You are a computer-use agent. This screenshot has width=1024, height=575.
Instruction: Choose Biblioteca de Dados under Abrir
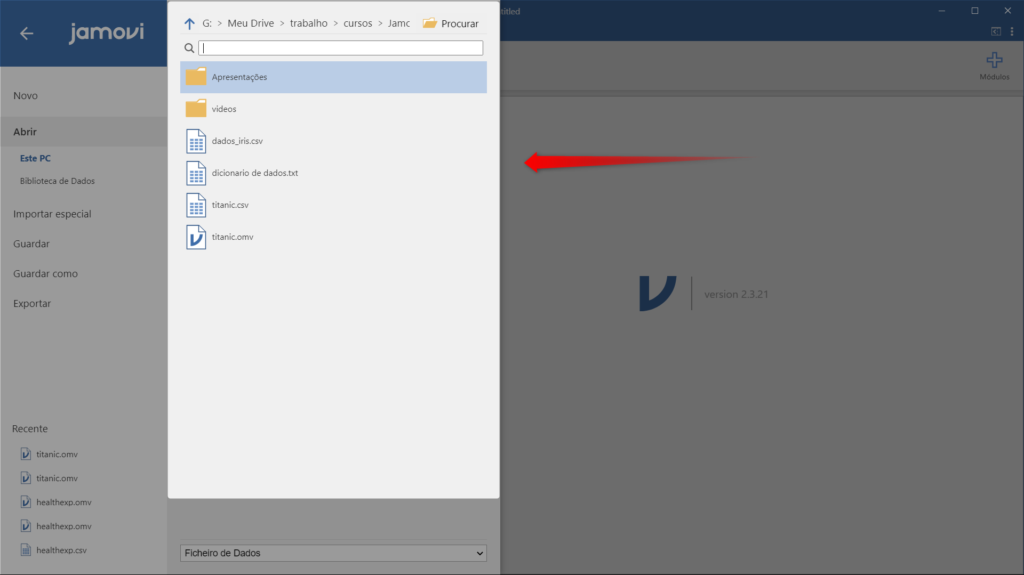[x=57, y=181]
